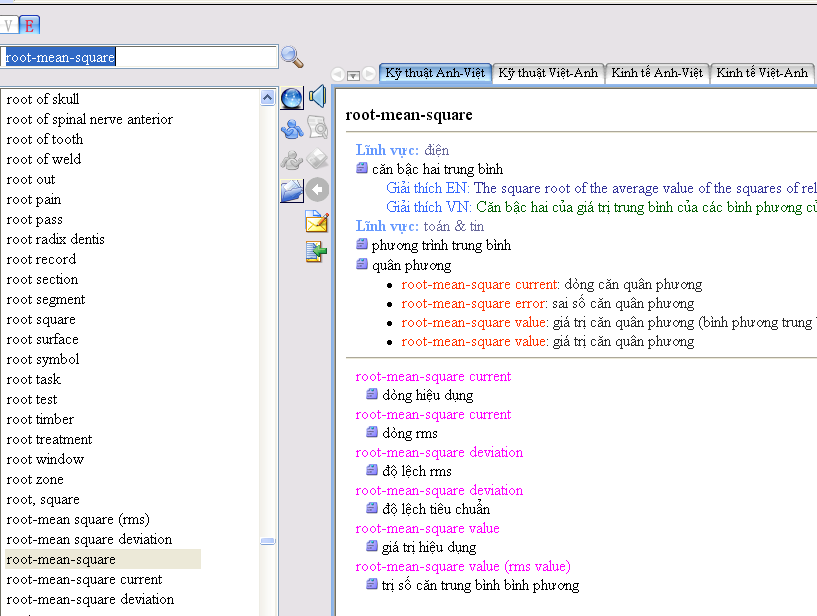The width and height of the screenshot is (817, 616).
Task: Click note icon beside căn bậc hai trung bình
Action: pos(362,168)
